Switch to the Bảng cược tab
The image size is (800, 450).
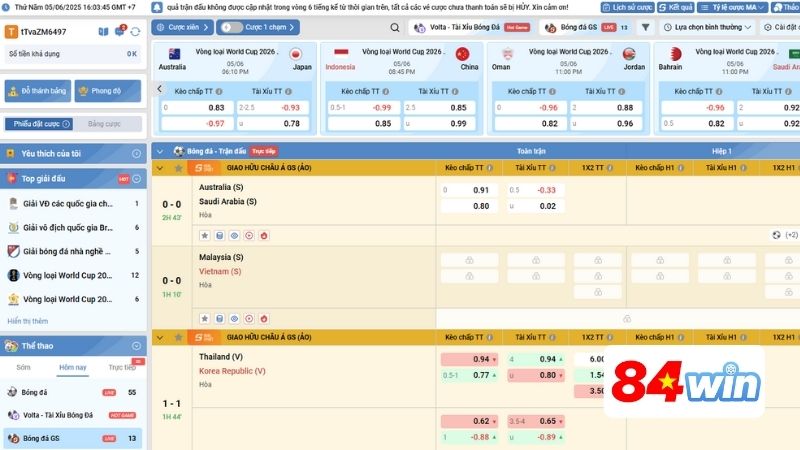(x=104, y=124)
